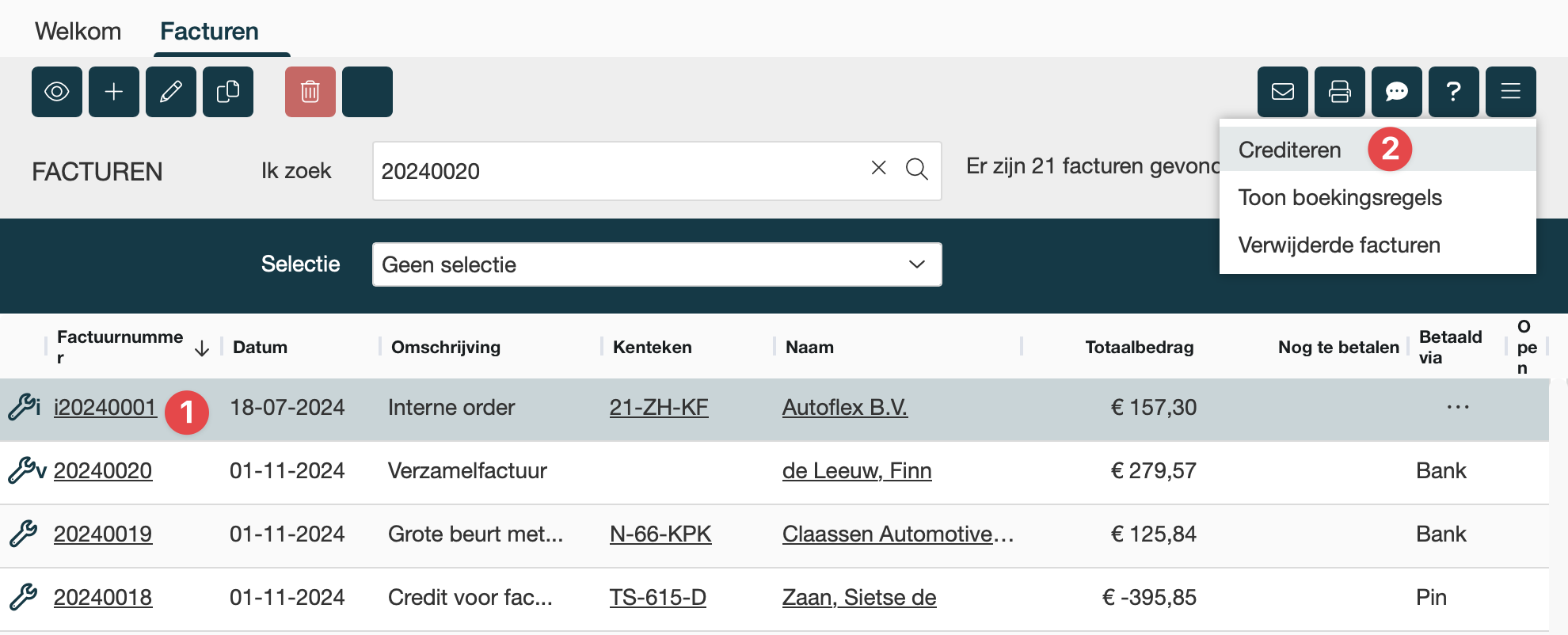
Task: Sort by Factuurnummer column arrow
Action: (202, 348)
